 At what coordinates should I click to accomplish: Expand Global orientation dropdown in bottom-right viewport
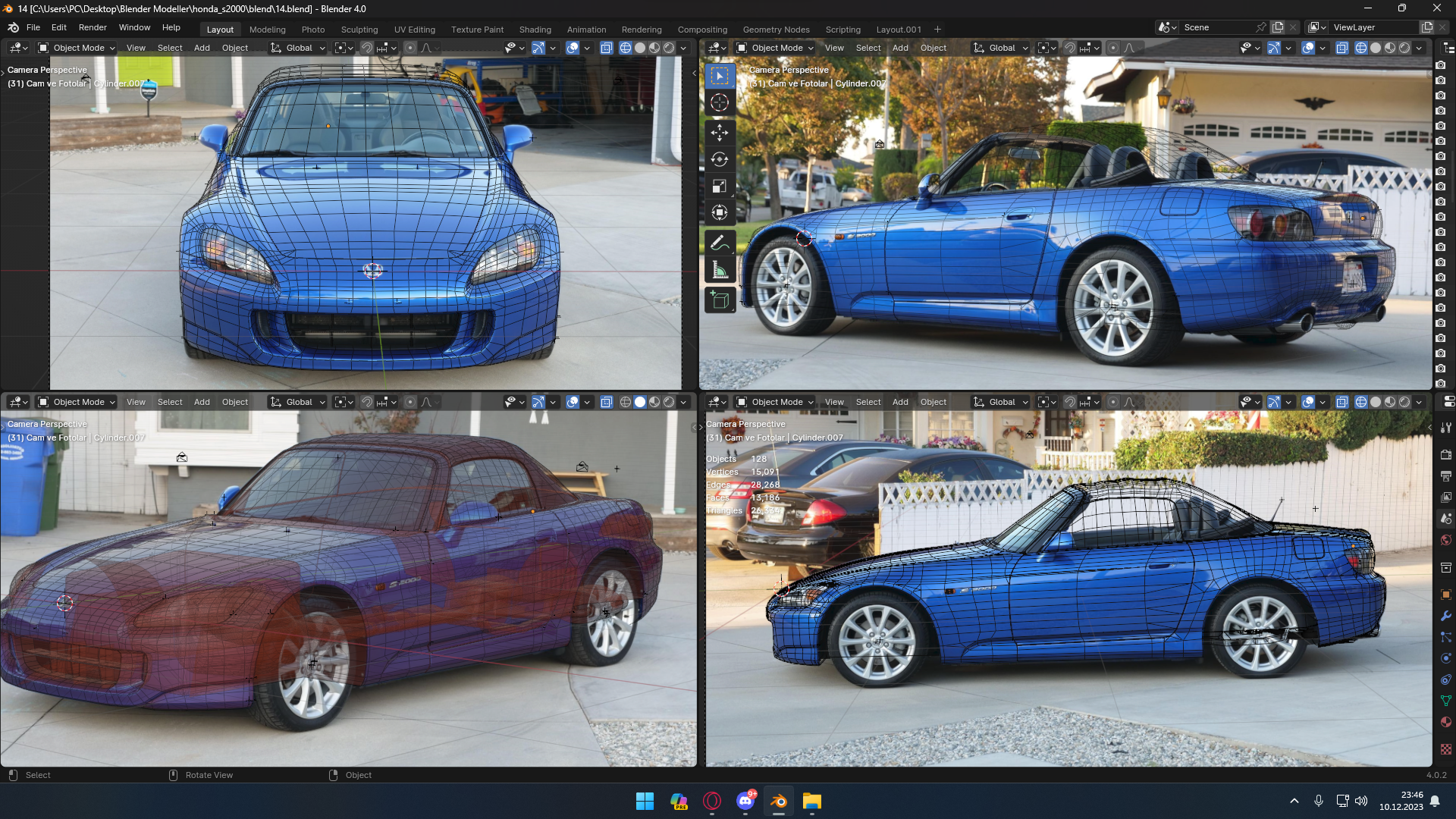coord(1001,402)
